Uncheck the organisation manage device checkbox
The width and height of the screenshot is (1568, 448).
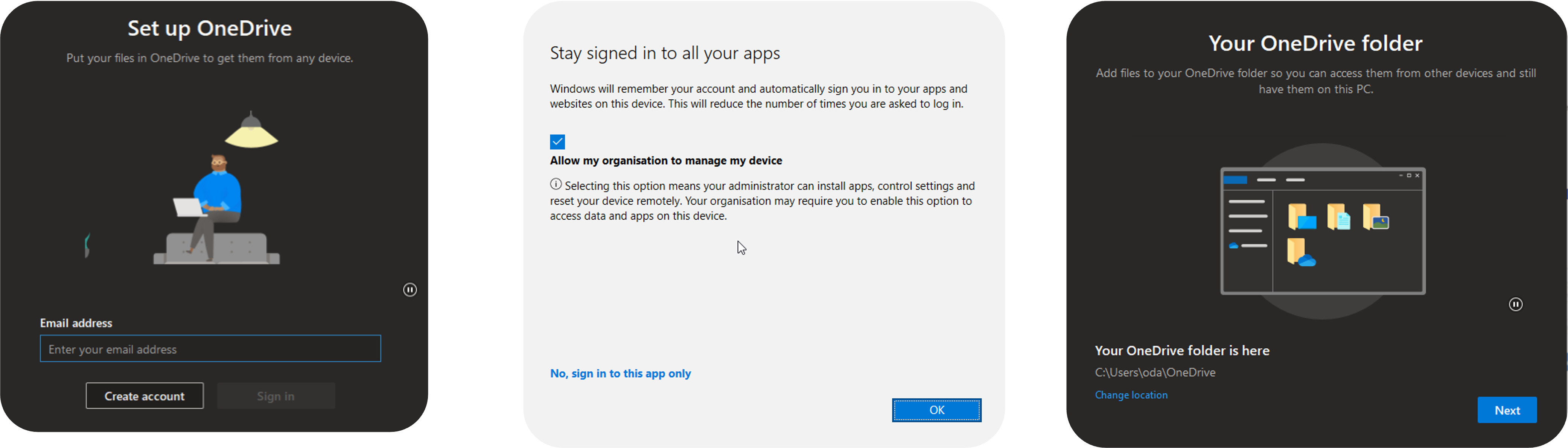click(x=557, y=142)
